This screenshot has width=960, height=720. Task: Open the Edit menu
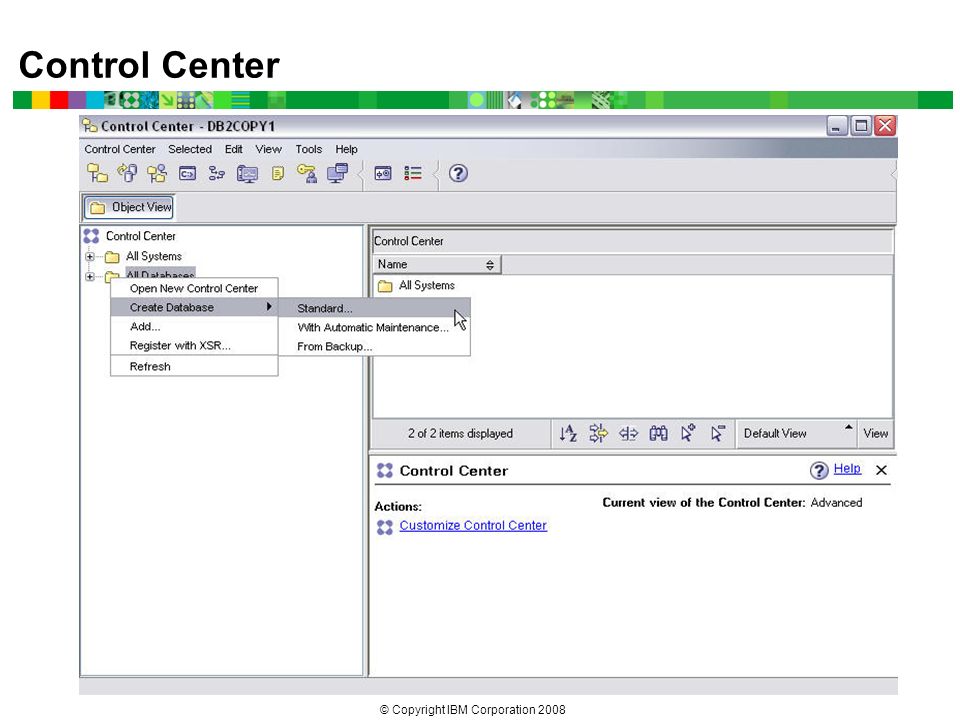233,149
